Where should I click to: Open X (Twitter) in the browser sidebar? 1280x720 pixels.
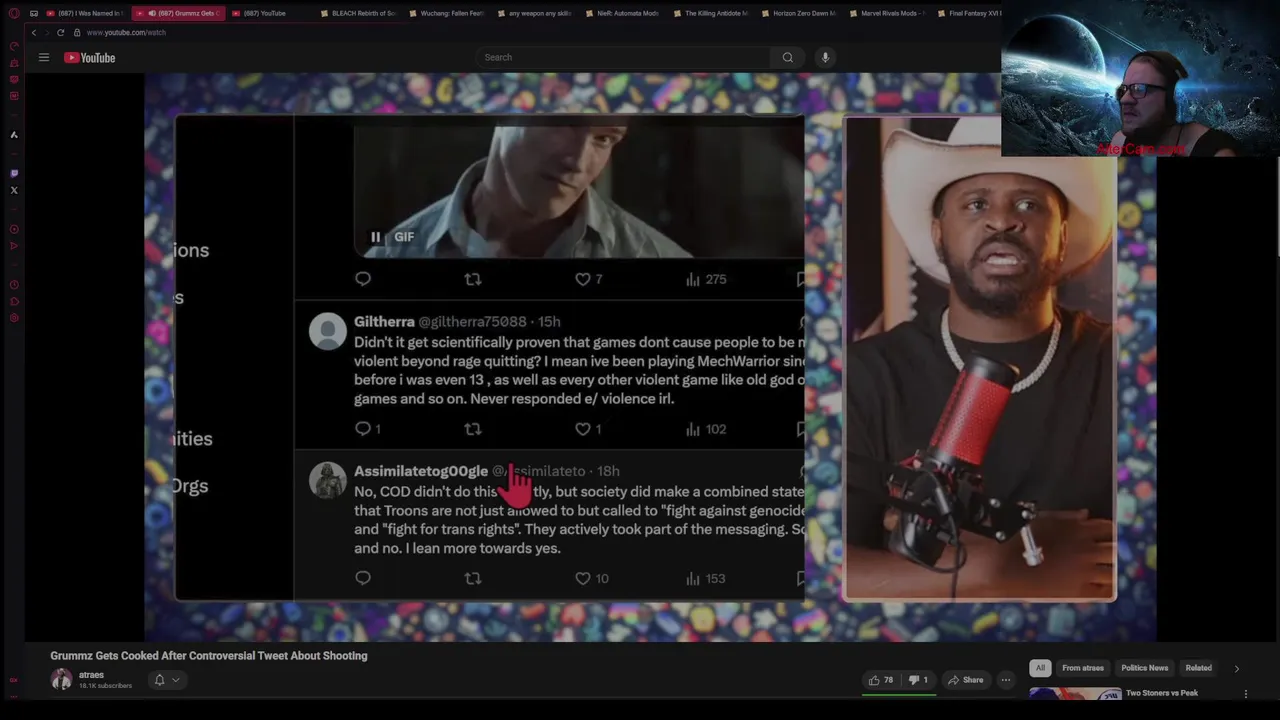point(14,190)
